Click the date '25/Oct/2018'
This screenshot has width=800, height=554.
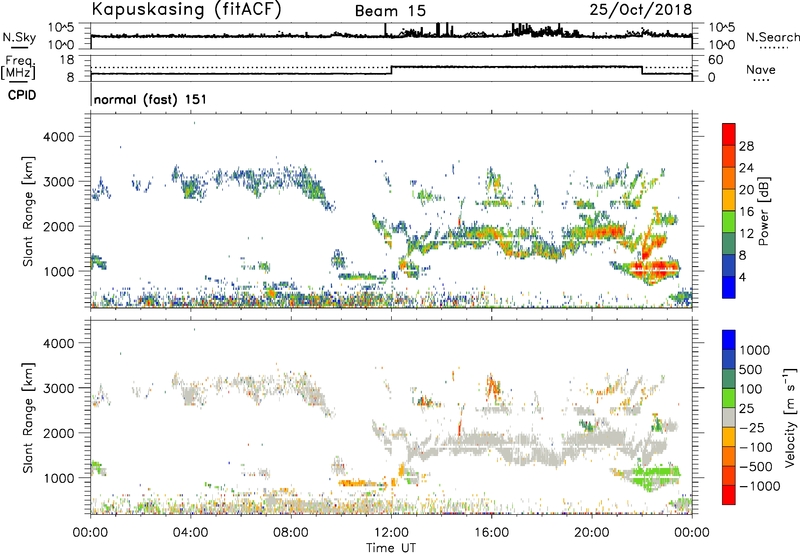641,10
